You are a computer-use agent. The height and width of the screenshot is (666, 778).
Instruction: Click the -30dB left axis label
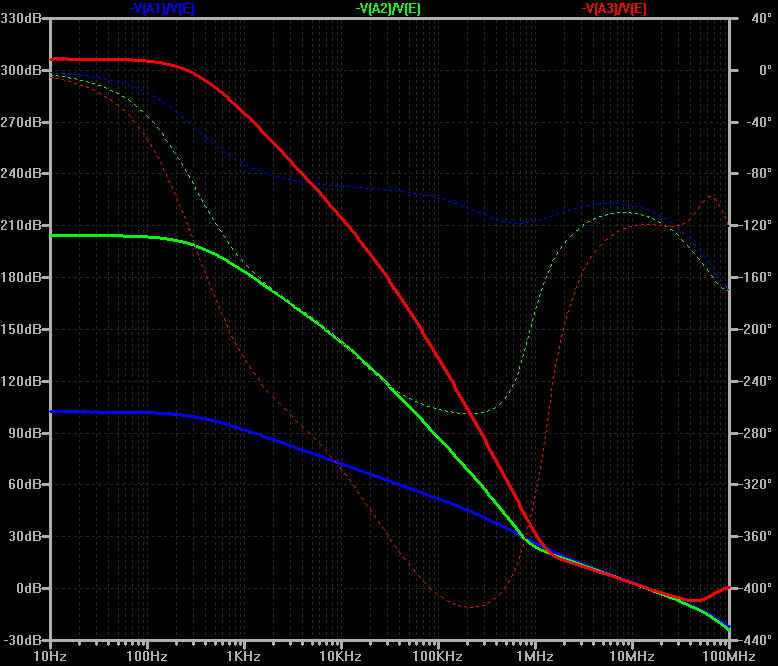pyautogui.click(x=23, y=640)
